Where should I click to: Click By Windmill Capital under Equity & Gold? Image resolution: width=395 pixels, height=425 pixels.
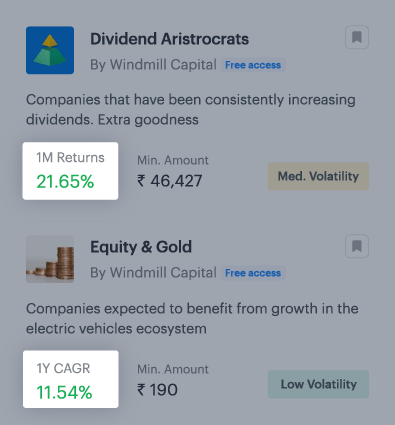[x=153, y=273]
